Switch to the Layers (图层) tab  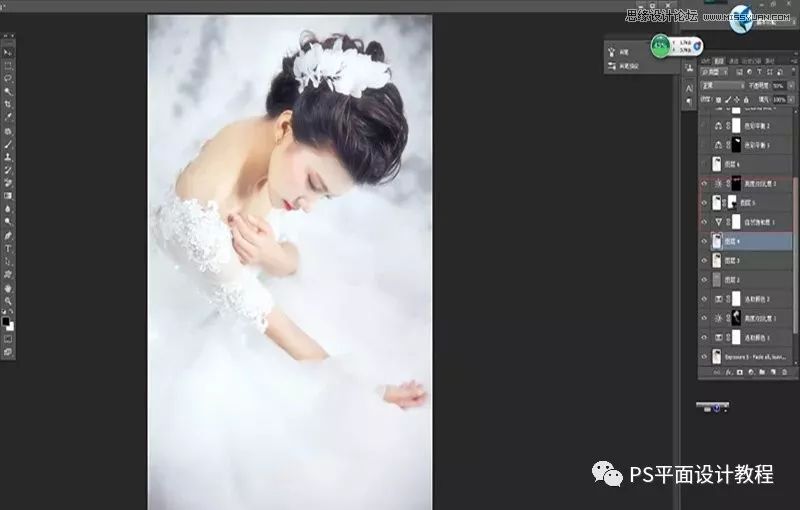pyautogui.click(x=719, y=61)
